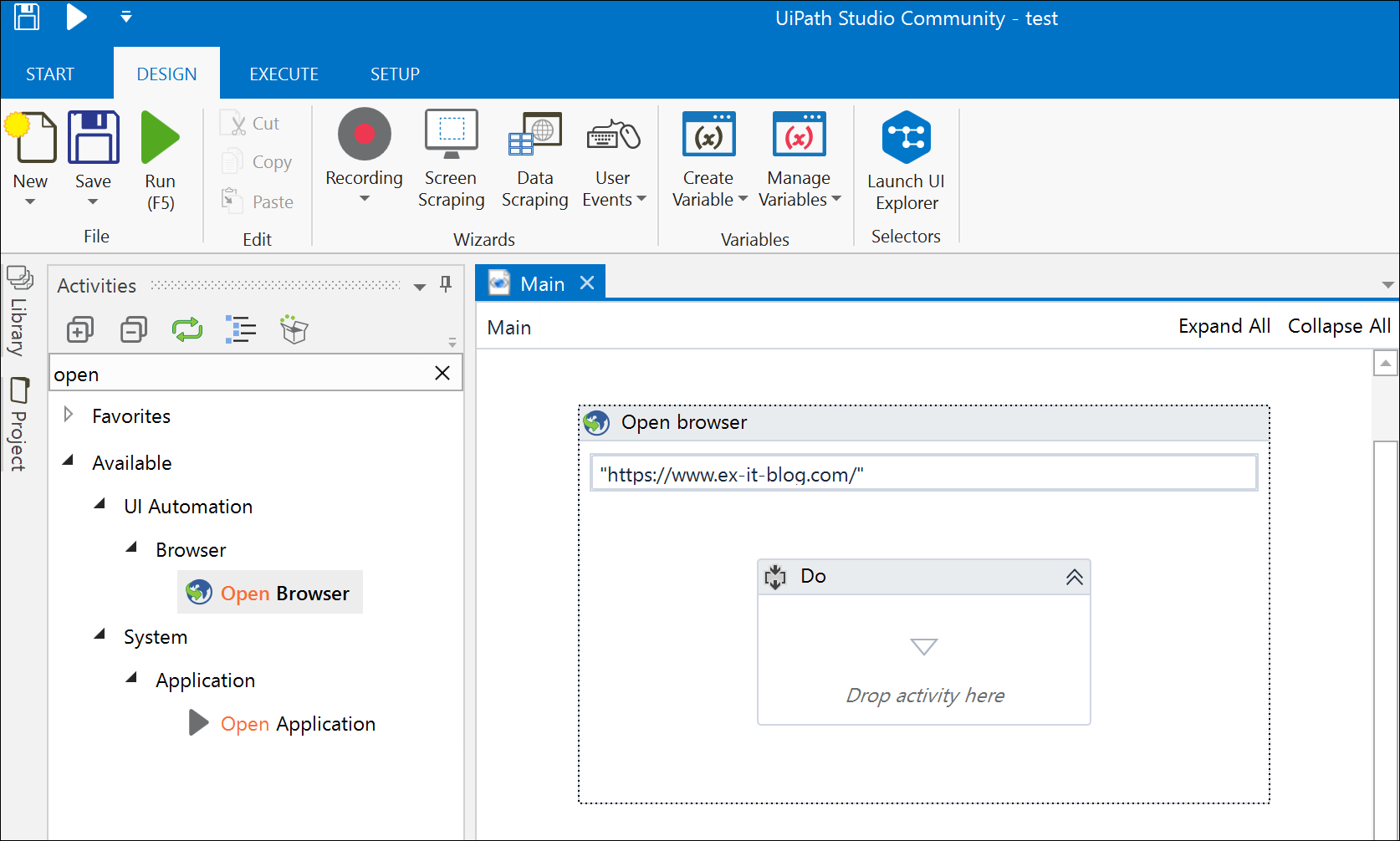
Task: Click the quick-access run icon in title bar
Action: [x=76, y=17]
